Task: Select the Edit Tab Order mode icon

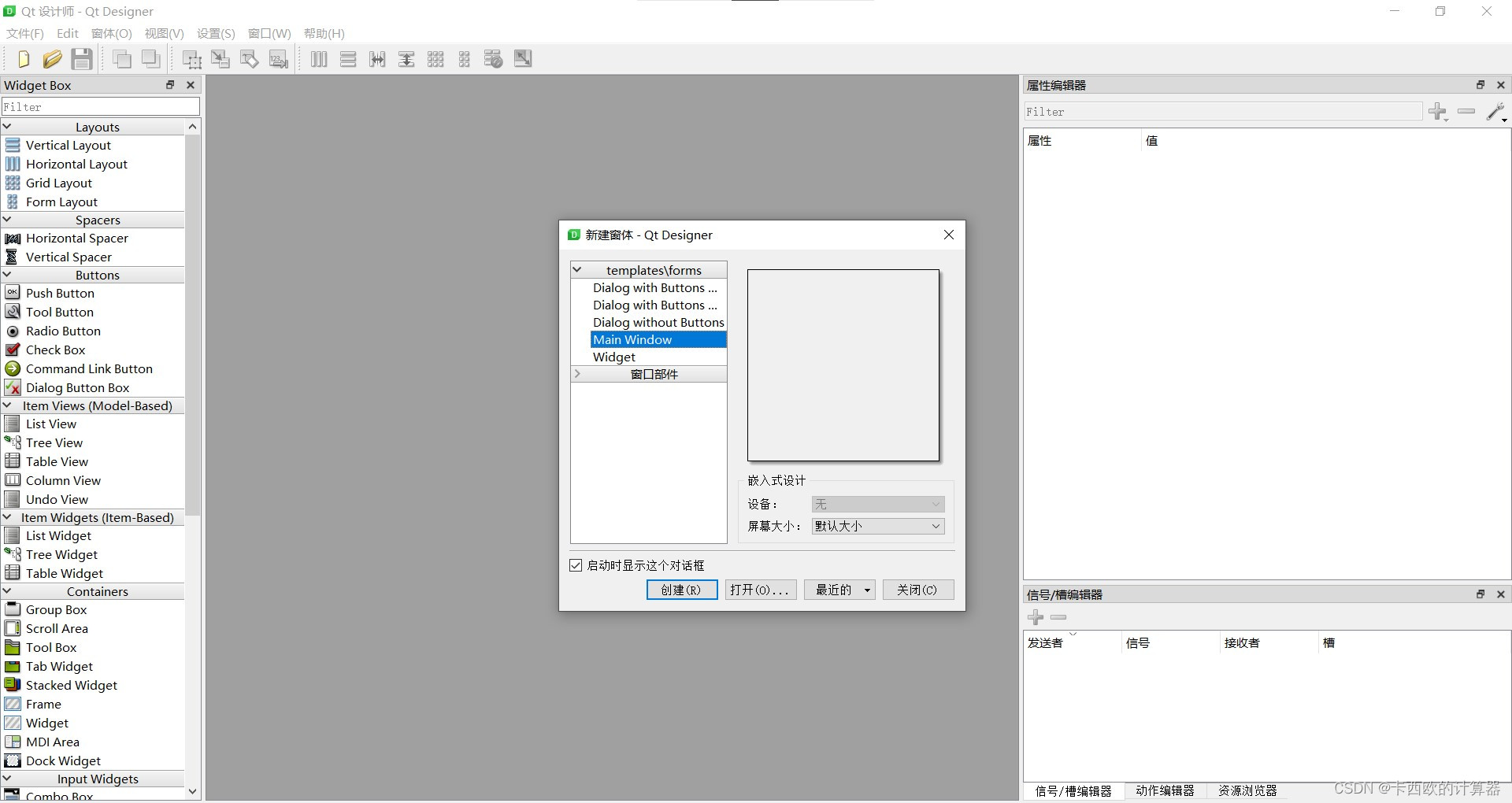Action: pos(278,58)
